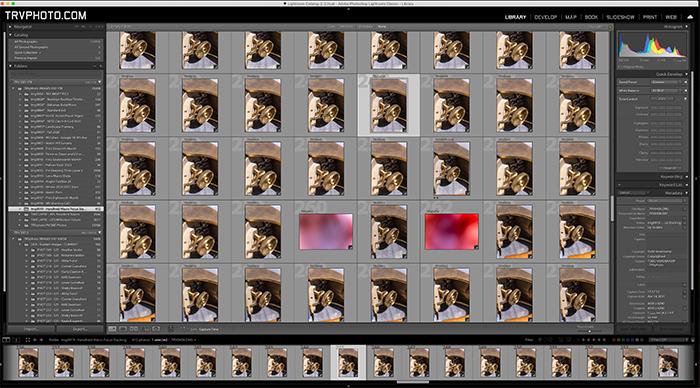The width and height of the screenshot is (700, 388).
Task: Click the second window display icon
Action: click(17, 340)
